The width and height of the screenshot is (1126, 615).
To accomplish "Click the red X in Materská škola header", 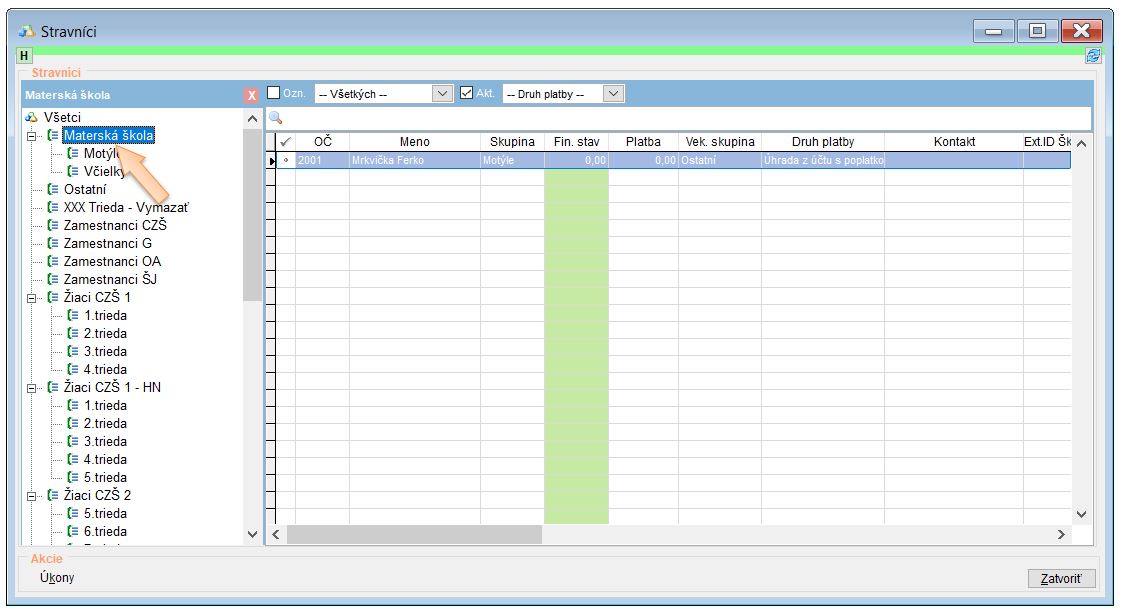I will [x=251, y=95].
